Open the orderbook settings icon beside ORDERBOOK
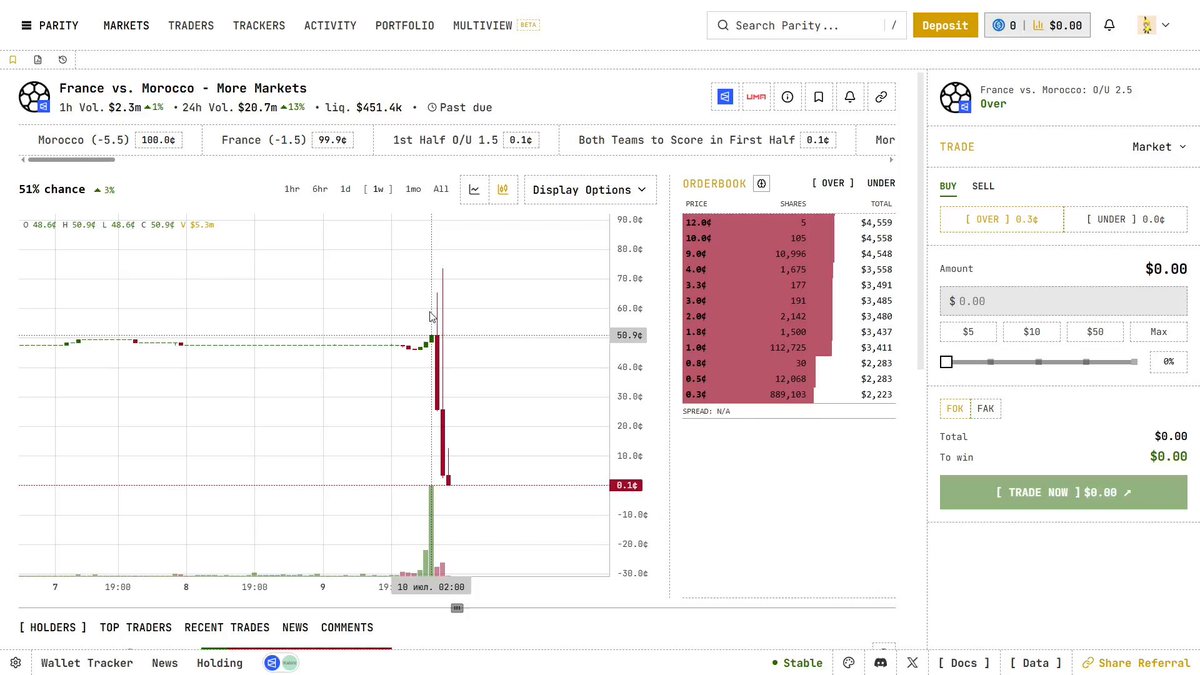This screenshot has width=1200, height=675. pos(762,184)
